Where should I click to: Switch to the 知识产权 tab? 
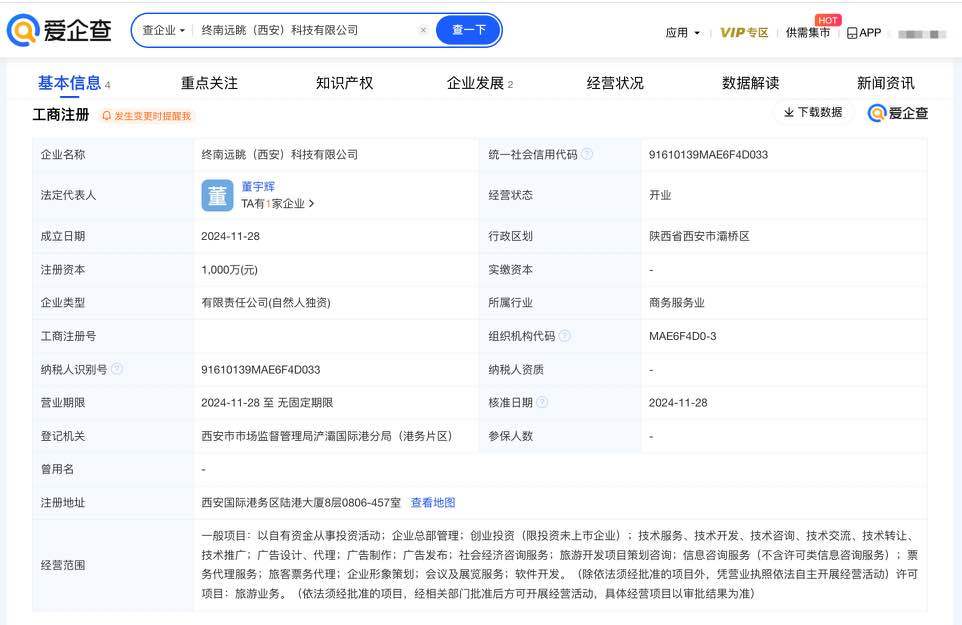pos(344,83)
